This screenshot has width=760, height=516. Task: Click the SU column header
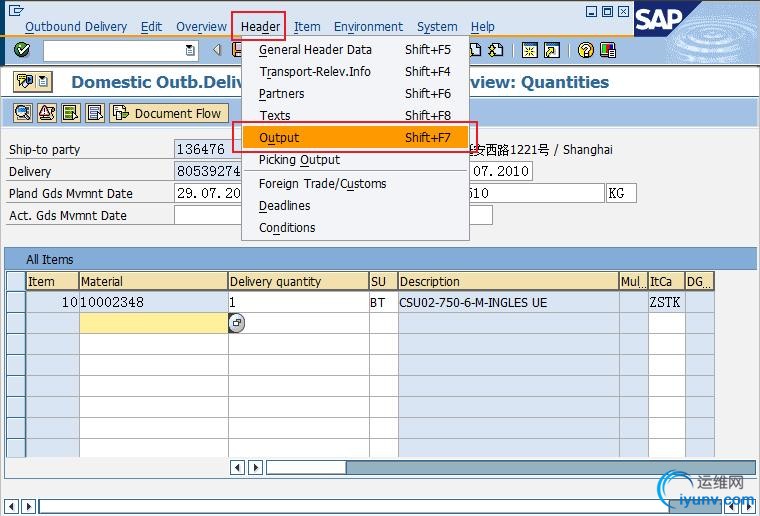(x=383, y=281)
